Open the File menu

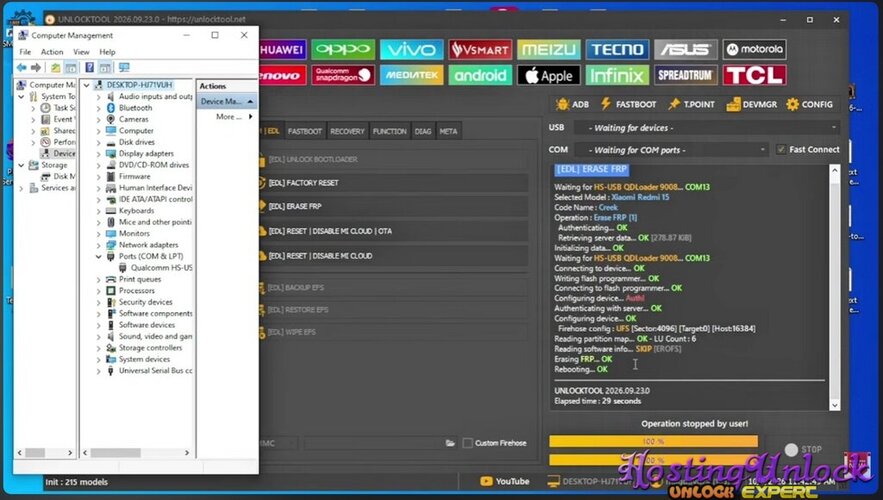[x=25, y=52]
